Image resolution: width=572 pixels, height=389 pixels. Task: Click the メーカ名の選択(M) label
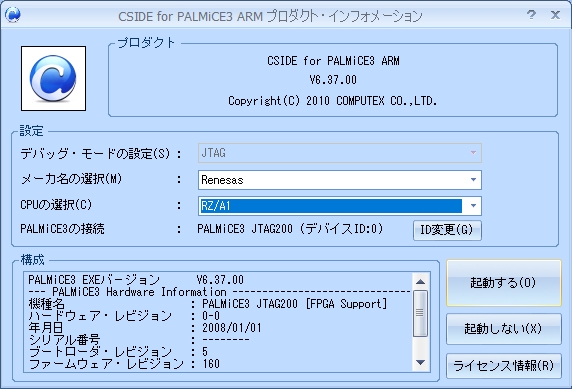71,179
